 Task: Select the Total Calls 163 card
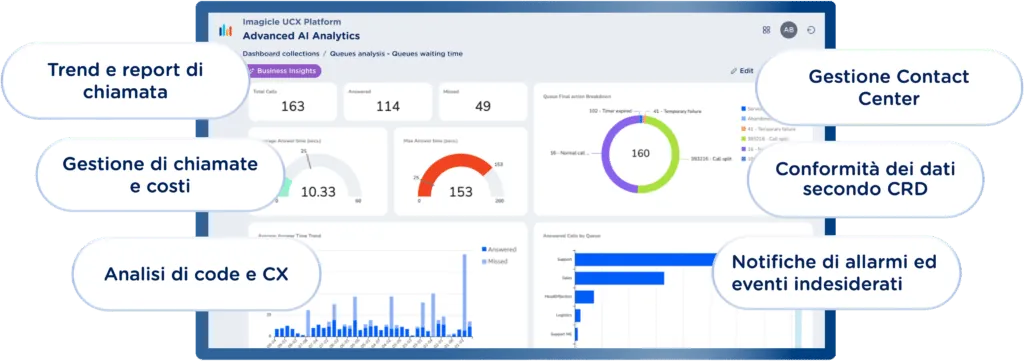[293, 102]
